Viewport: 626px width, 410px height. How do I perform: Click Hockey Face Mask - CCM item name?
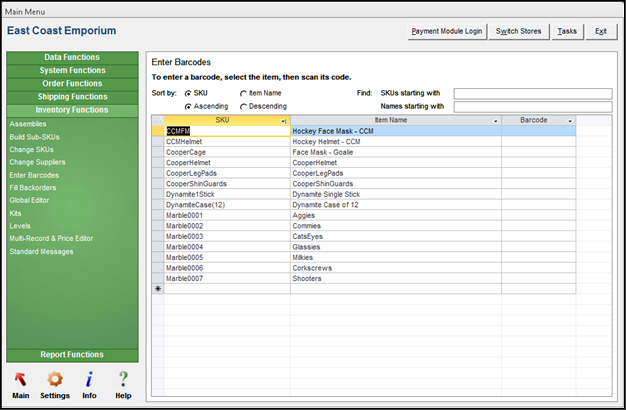point(333,131)
